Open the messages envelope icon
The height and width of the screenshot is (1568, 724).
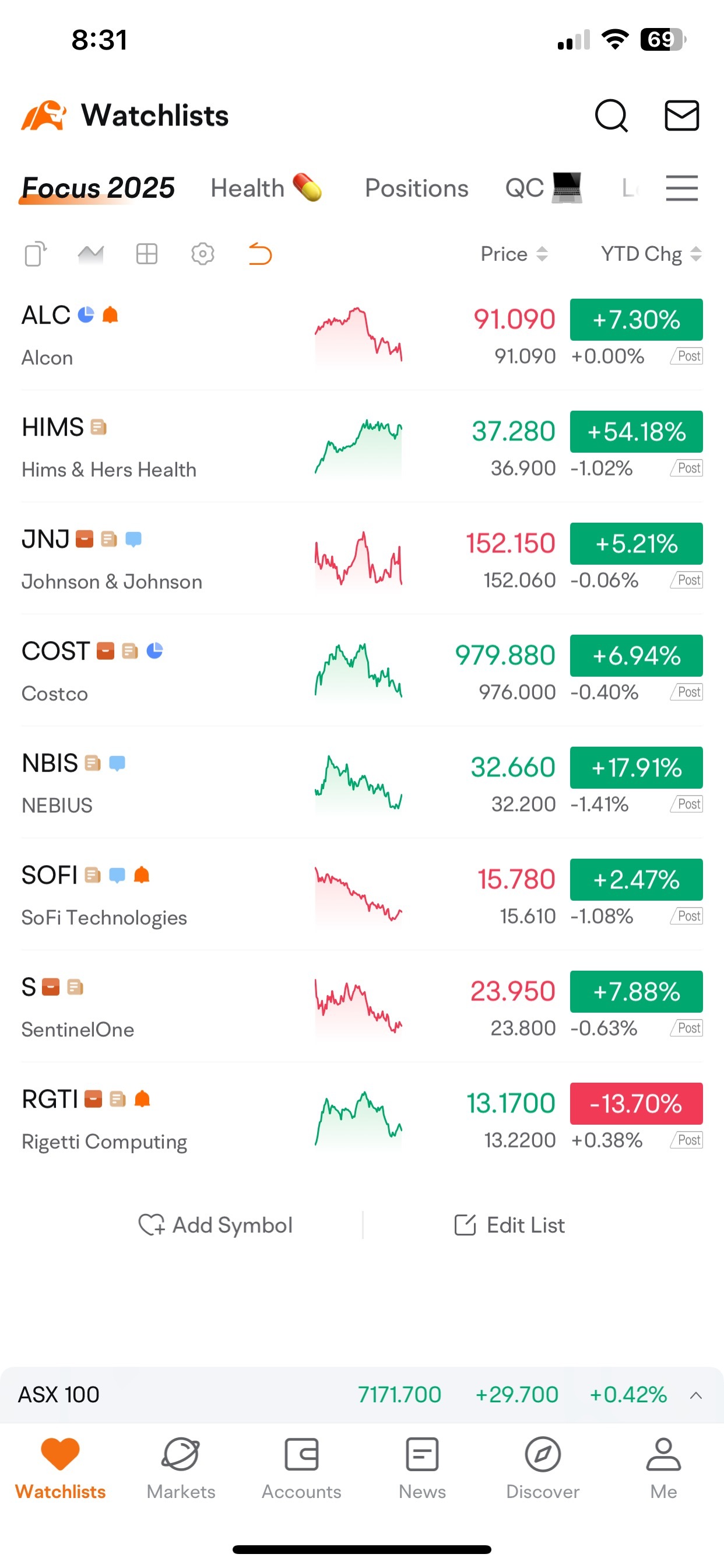tap(681, 116)
